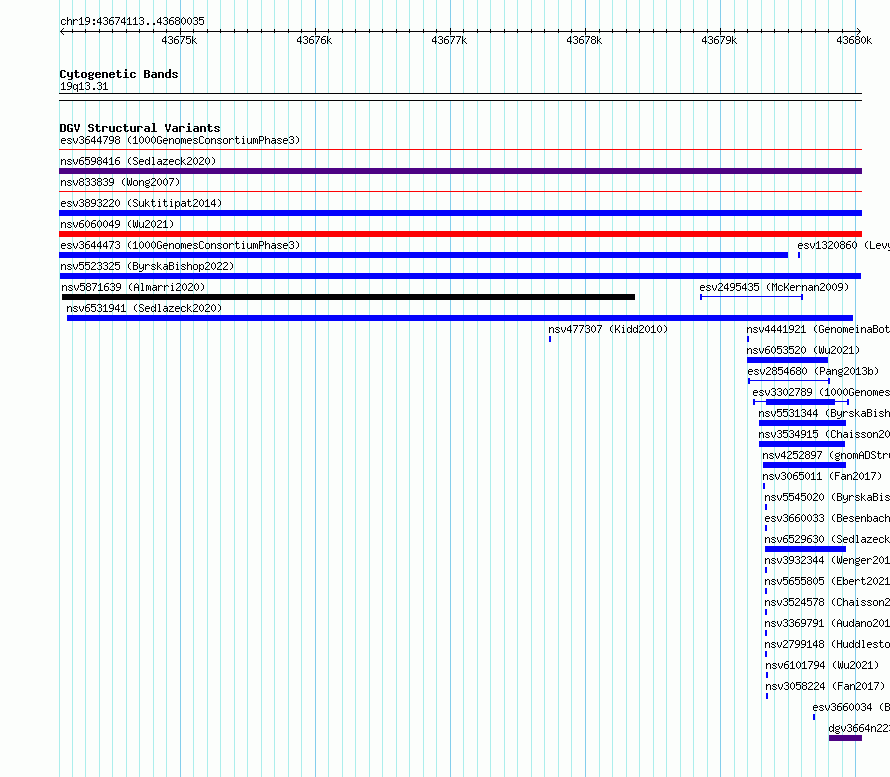Open the nsv3058224 (Fan2017) label
This screenshot has height=777, width=890.
tap(825, 686)
